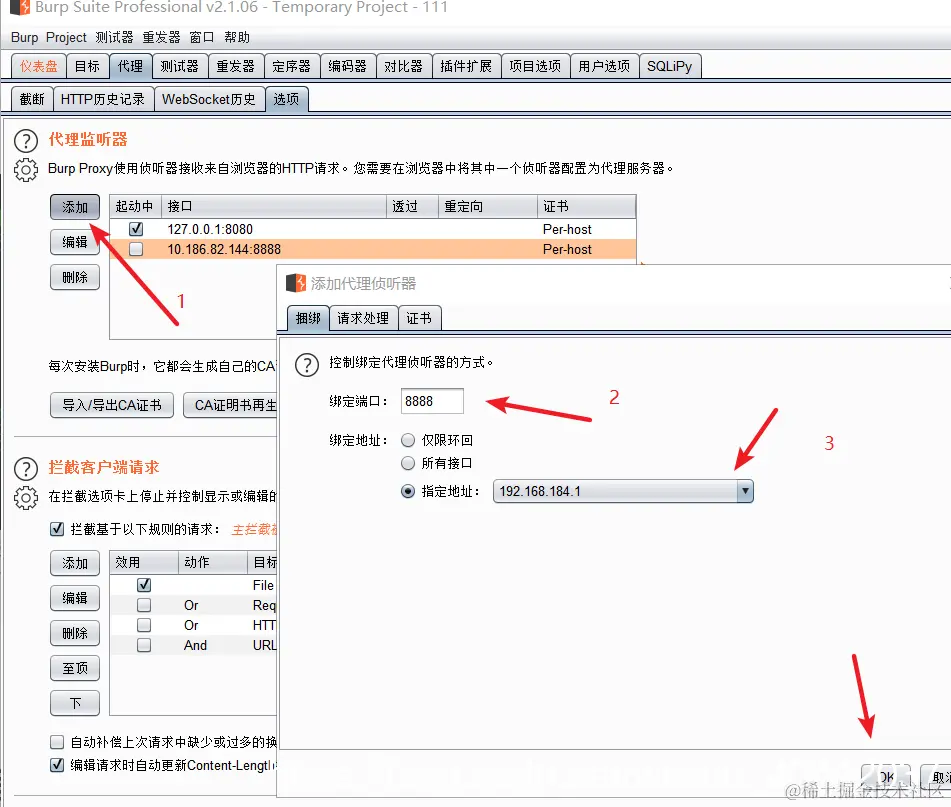Viewport: 951px width, 807px height.
Task: Click the help icon next to 代理监听器 heading
Action: coord(25,140)
